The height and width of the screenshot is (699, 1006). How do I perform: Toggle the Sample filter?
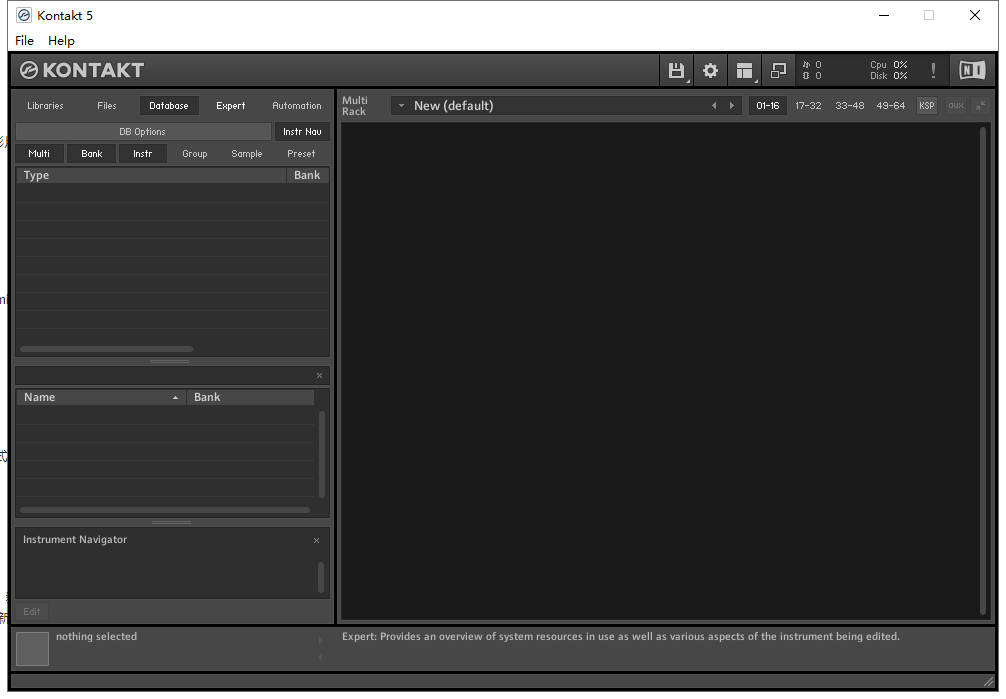[x=247, y=154]
